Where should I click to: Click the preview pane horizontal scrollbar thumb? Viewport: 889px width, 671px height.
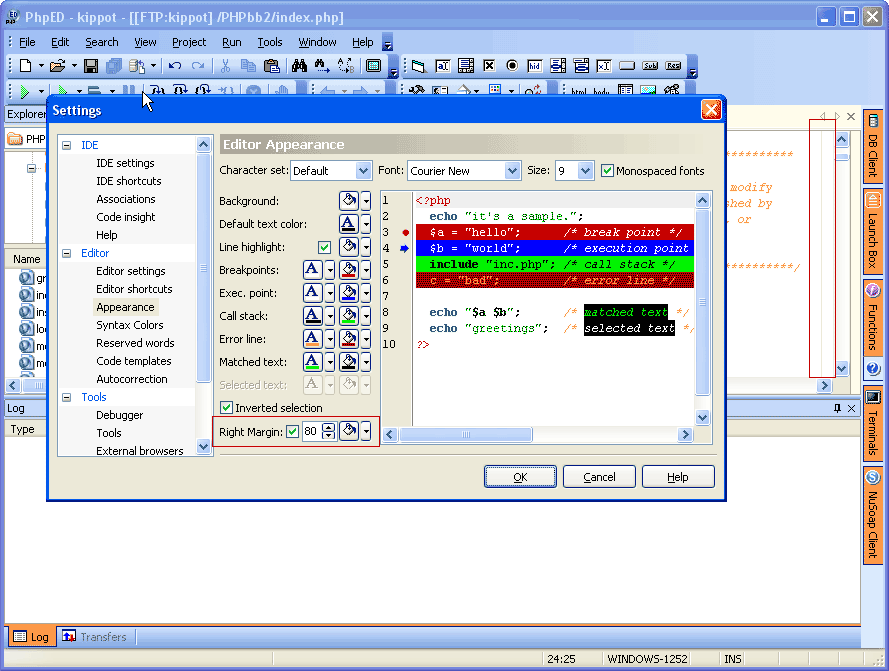pos(466,434)
